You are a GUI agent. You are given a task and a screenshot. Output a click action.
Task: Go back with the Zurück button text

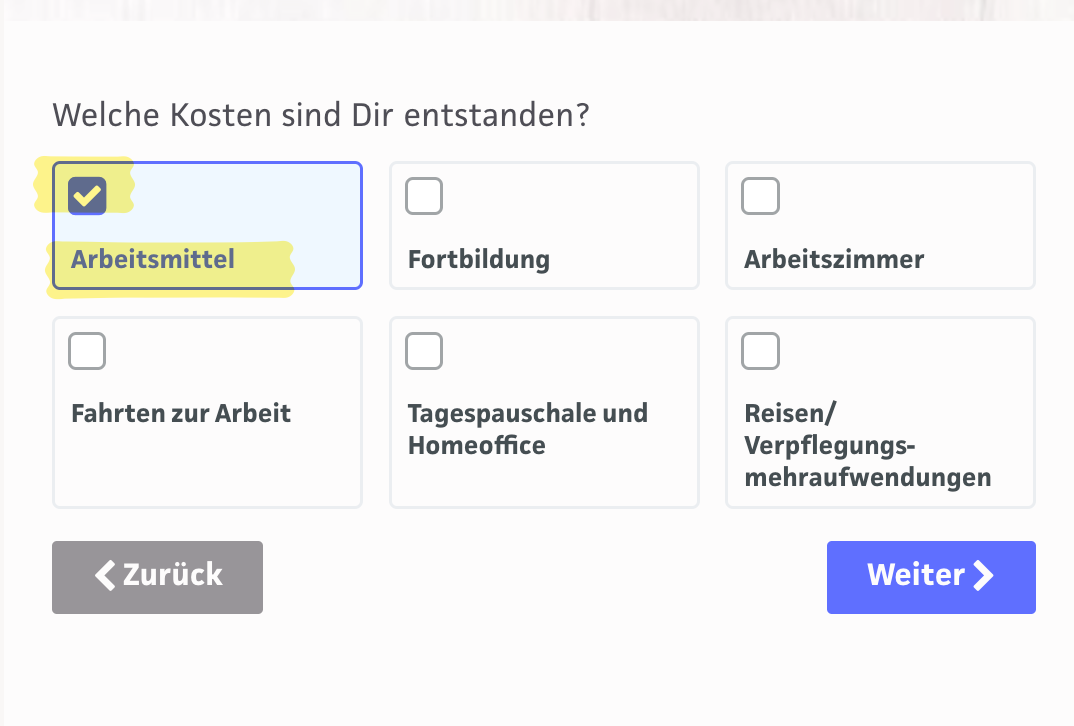click(x=172, y=575)
